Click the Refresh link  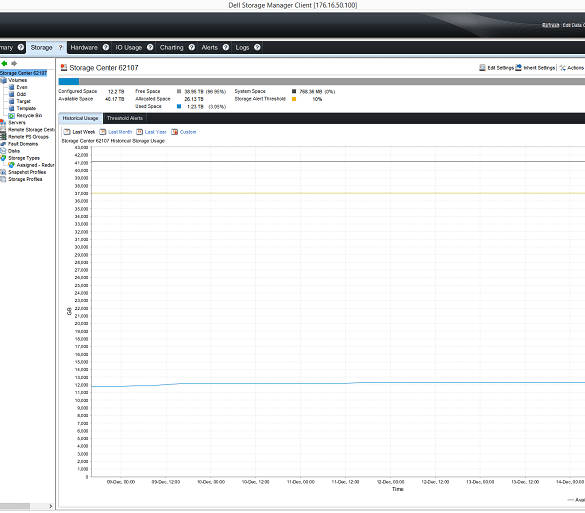[x=550, y=25]
